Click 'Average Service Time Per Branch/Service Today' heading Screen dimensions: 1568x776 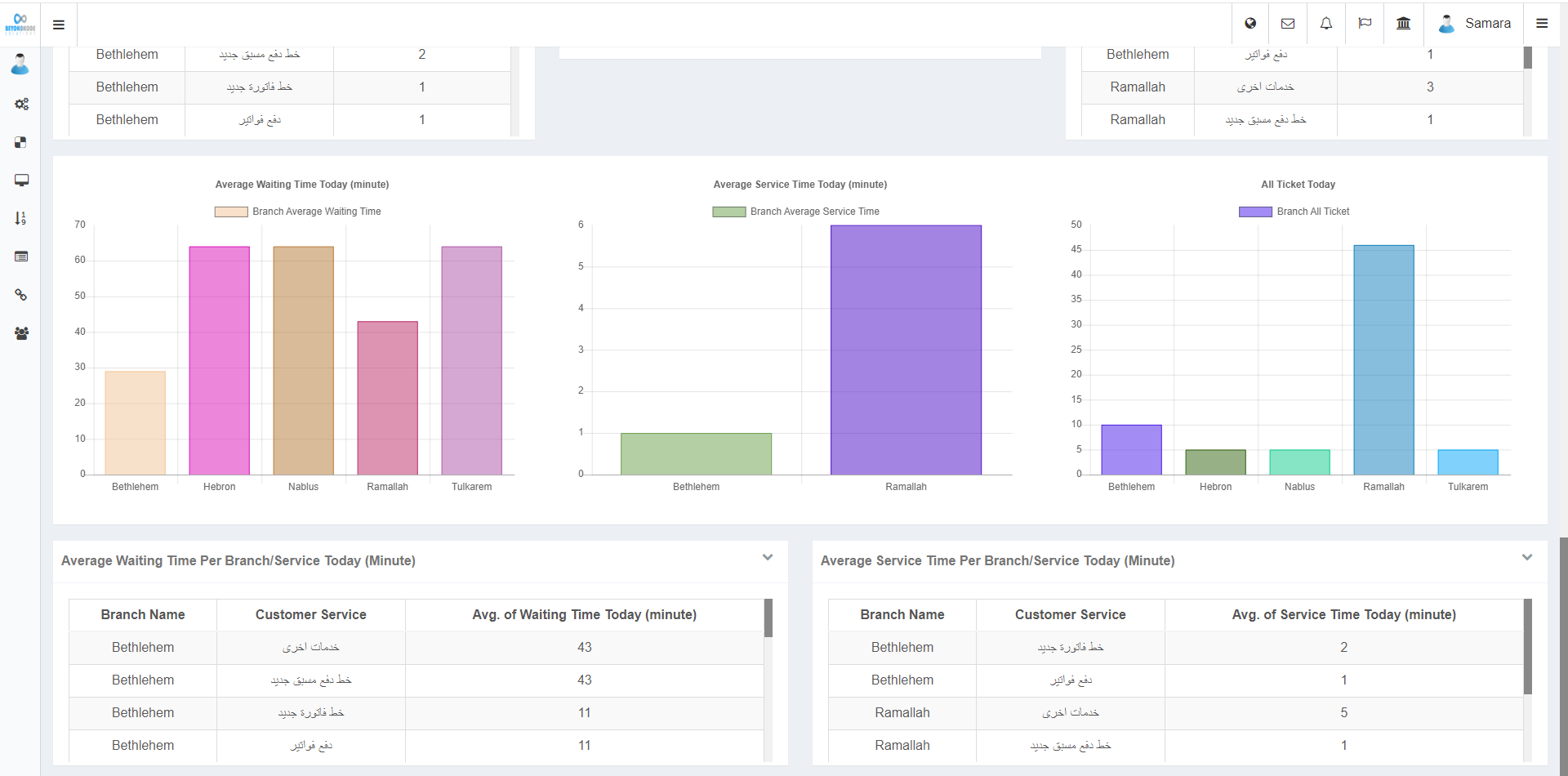[x=998, y=561]
